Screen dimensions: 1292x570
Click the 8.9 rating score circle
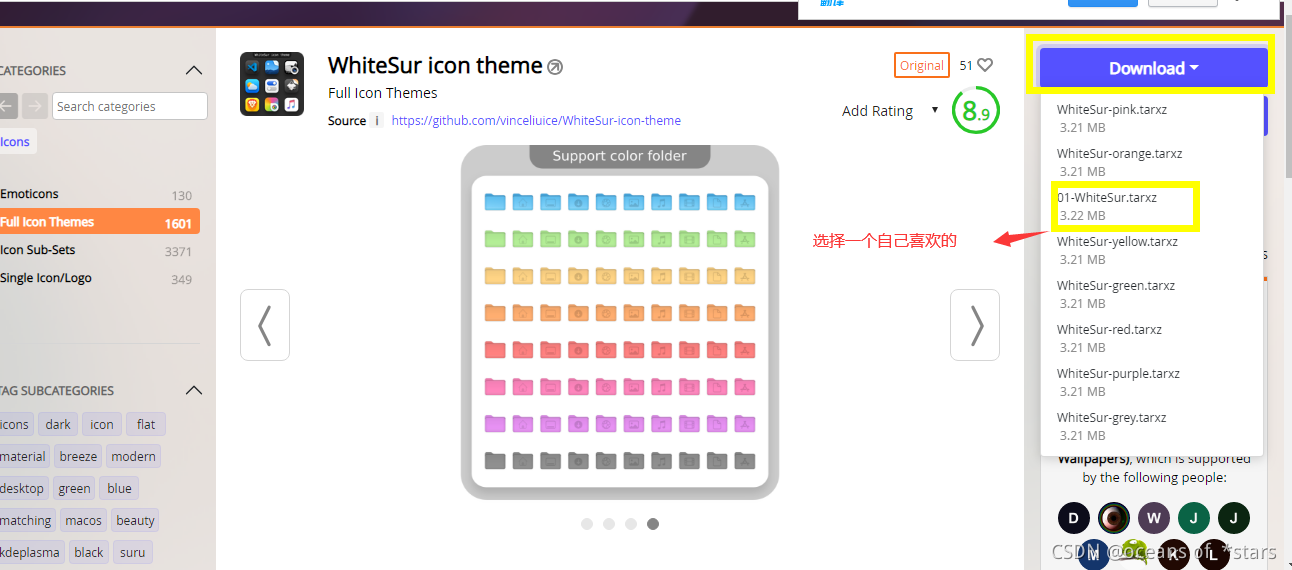(x=976, y=112)
